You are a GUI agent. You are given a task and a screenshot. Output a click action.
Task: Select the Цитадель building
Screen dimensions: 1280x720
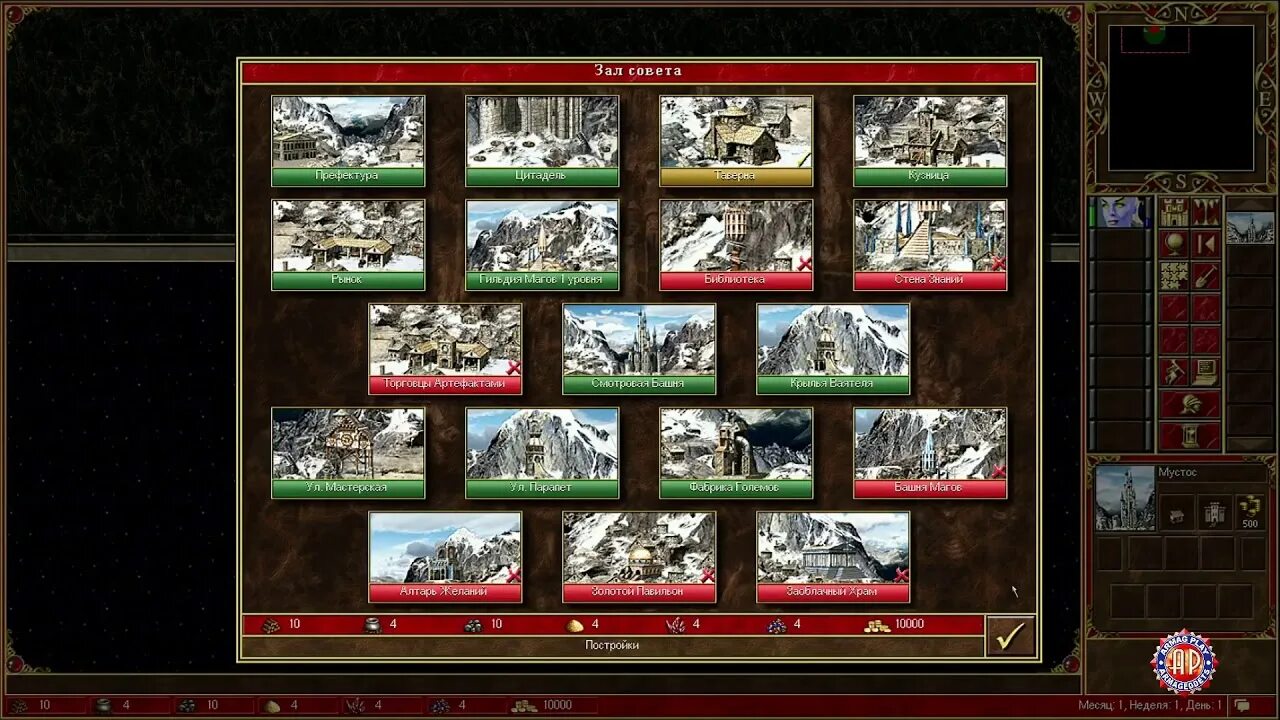542,141
